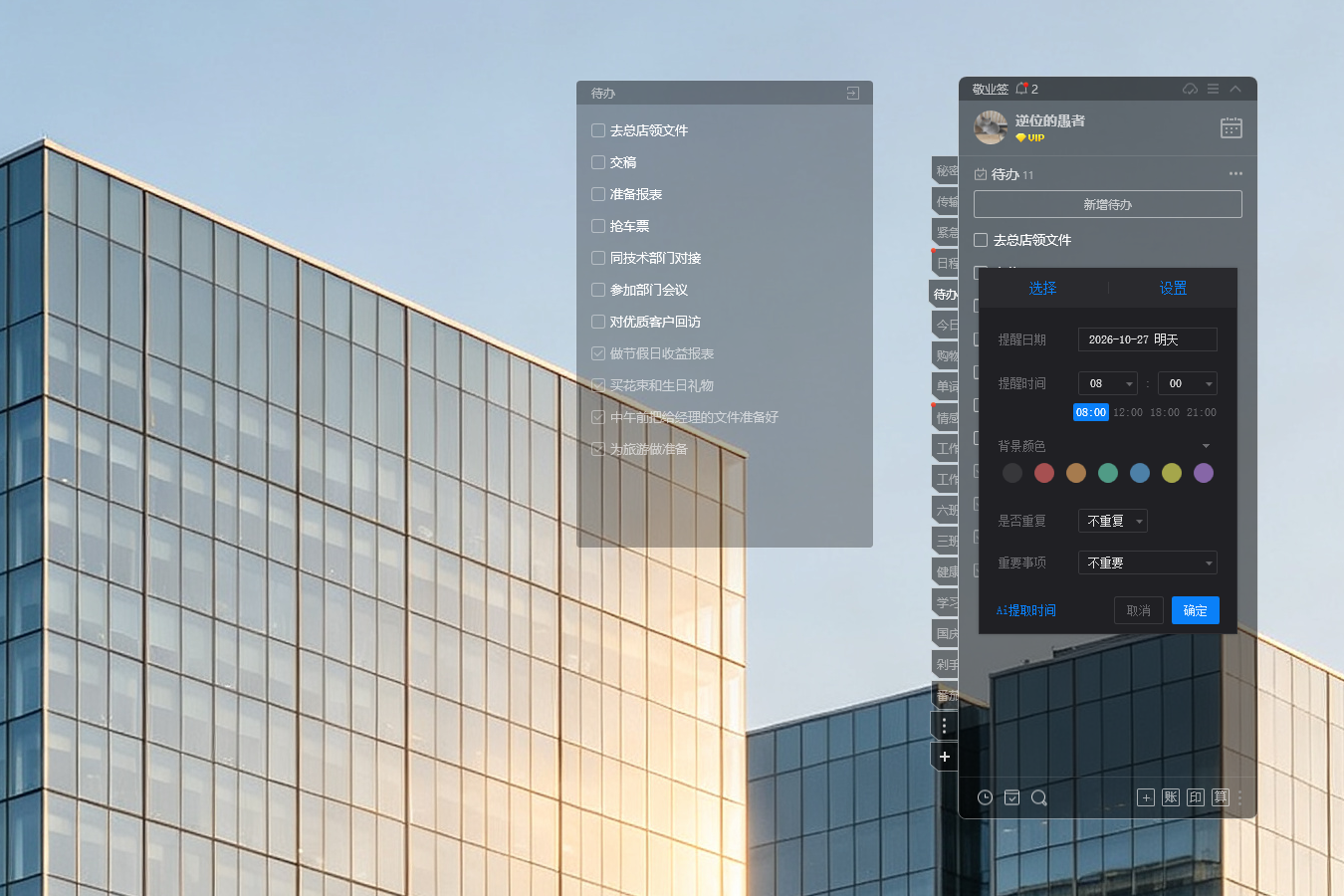Click the plus tab to add a category
Viewport: 1344px width, 896px height.
(945, 757)
